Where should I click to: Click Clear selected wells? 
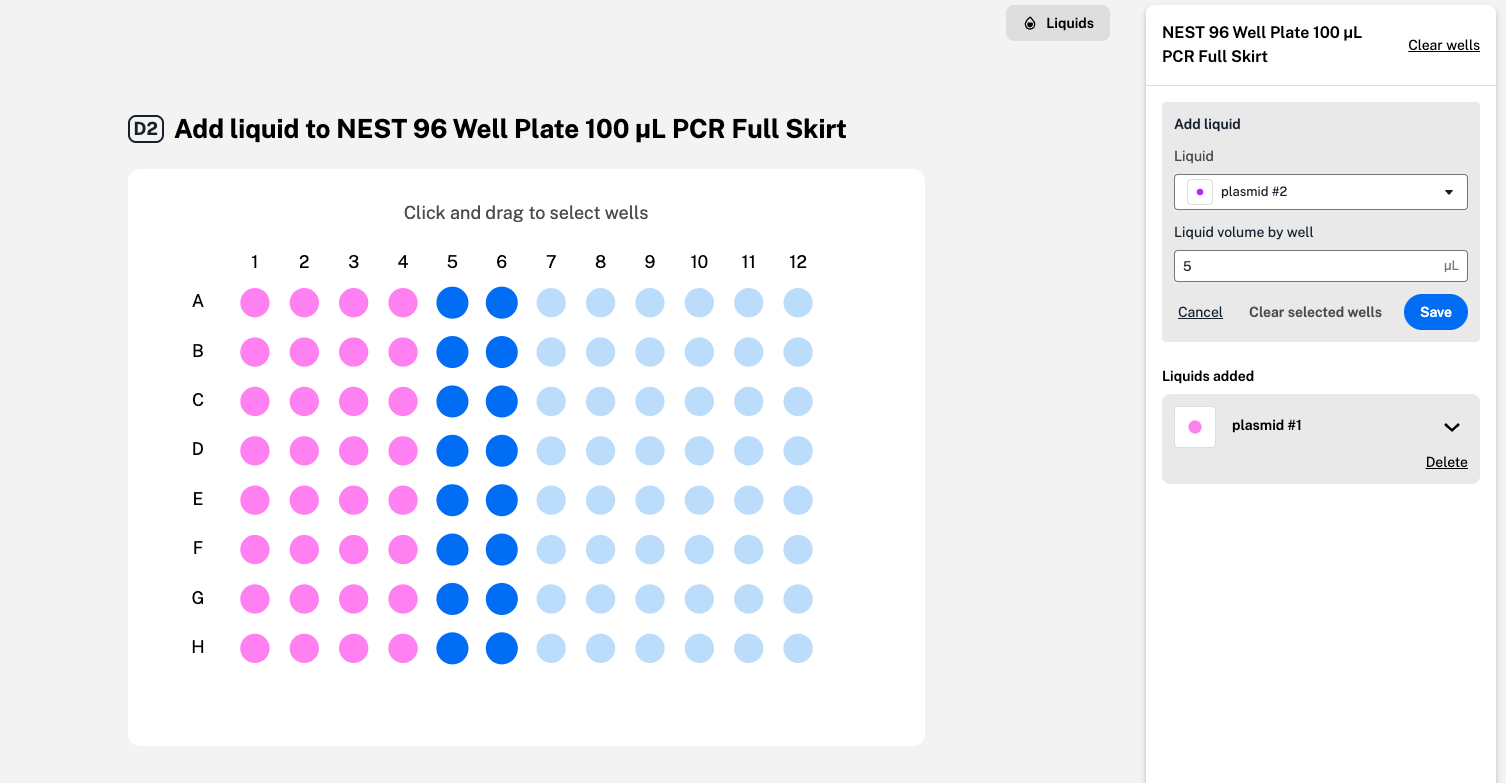[1315, 312]
